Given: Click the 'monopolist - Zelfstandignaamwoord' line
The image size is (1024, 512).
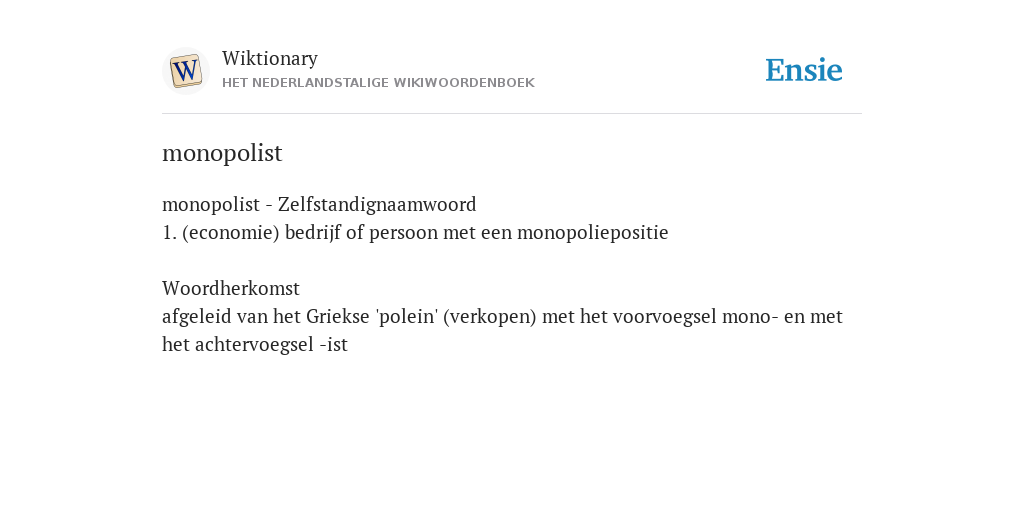Looking at the screenshot, I should (x=319, y=205).
